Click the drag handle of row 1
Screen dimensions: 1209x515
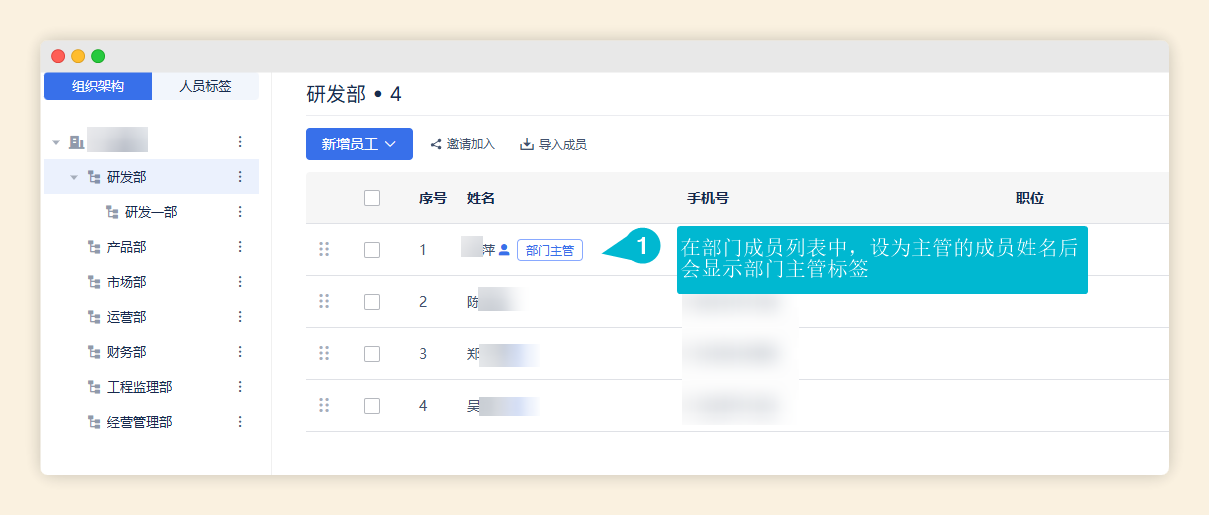click(324, 249)
